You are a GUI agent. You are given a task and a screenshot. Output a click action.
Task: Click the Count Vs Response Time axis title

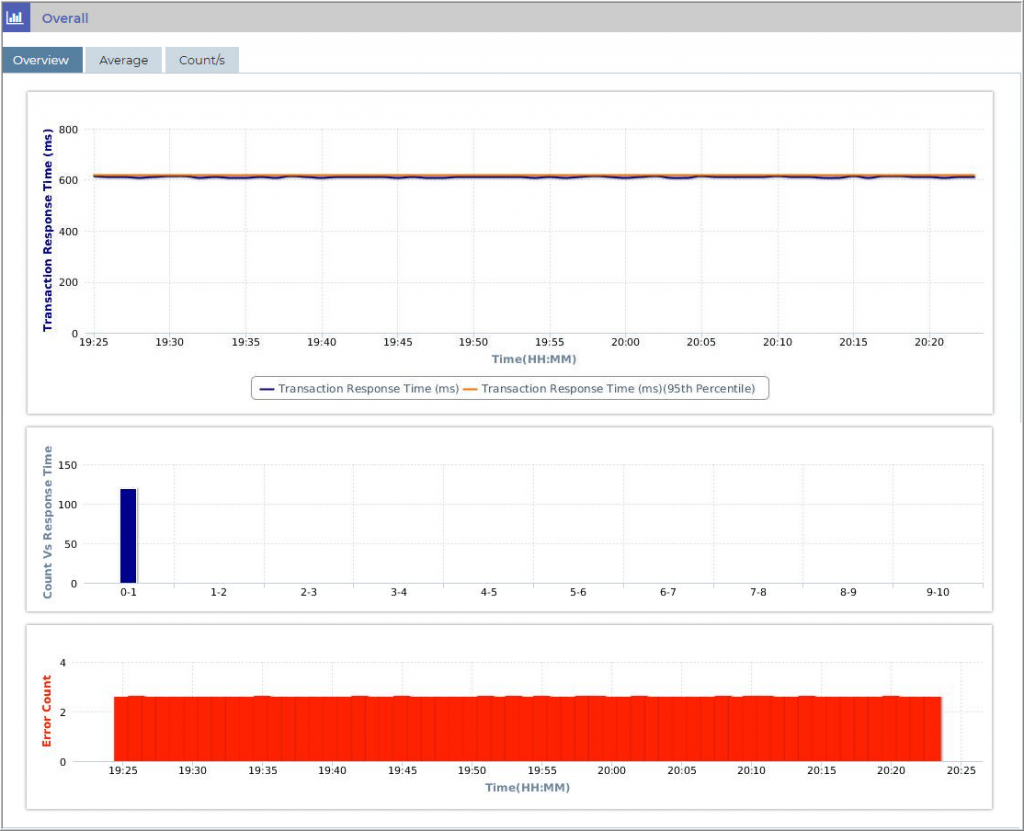coord(47,522)
